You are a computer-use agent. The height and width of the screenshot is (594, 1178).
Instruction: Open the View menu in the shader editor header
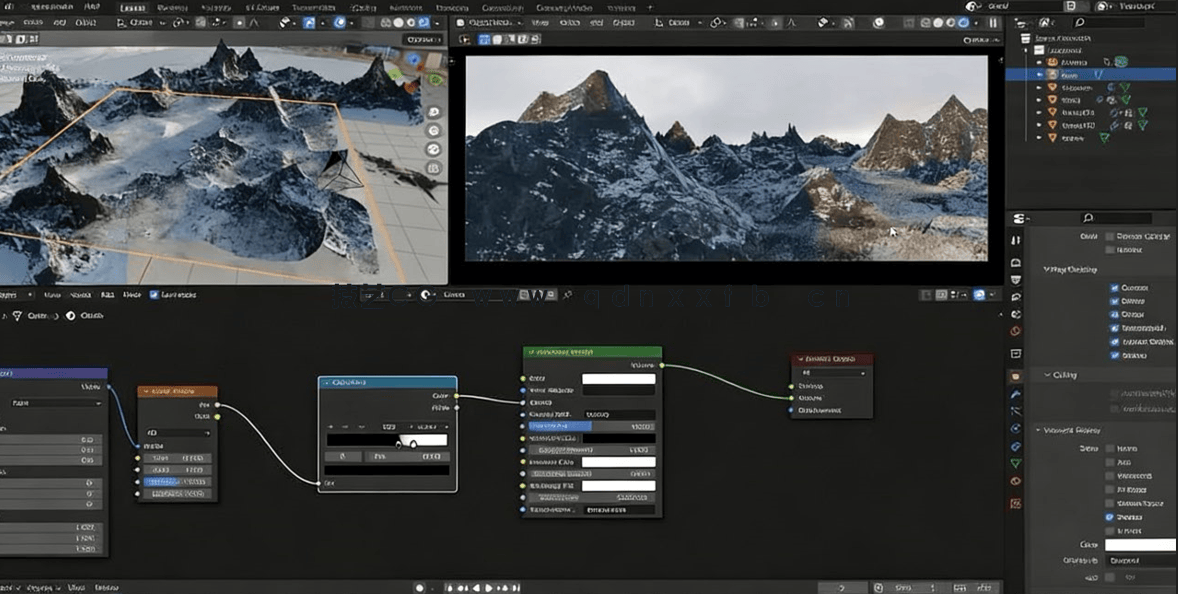coord(51,294)
